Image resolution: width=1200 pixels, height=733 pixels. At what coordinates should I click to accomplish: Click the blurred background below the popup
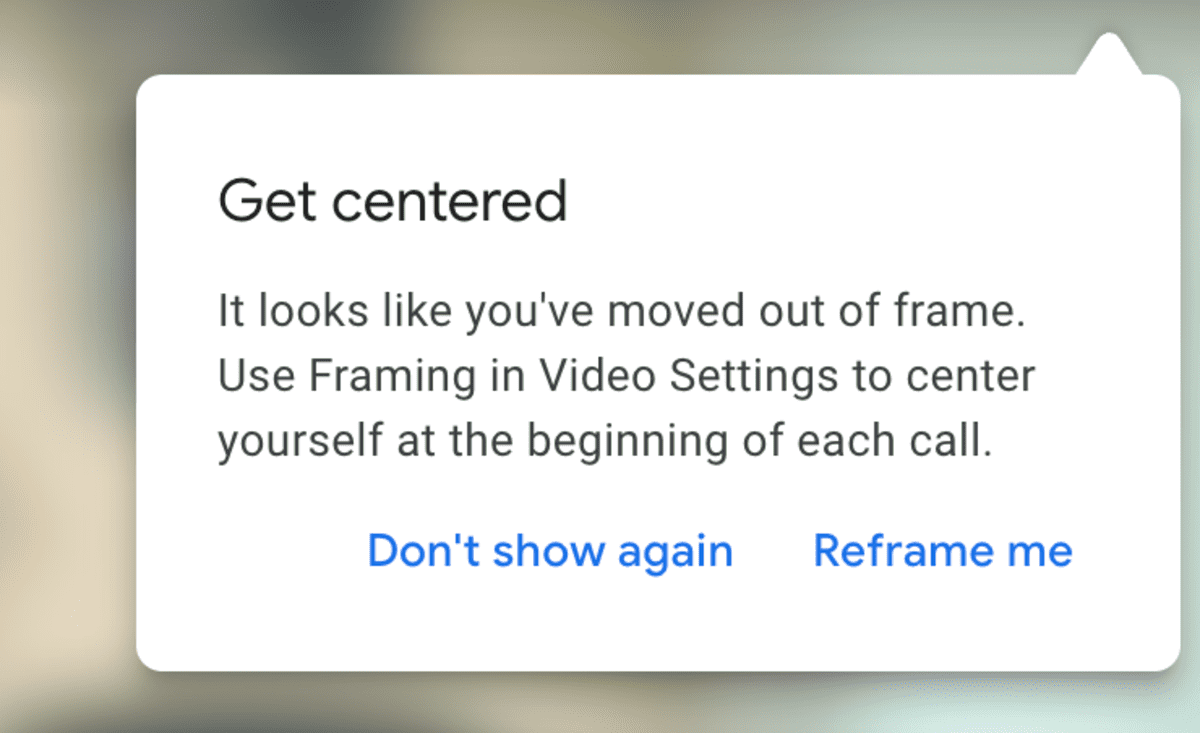pos(600,703)
